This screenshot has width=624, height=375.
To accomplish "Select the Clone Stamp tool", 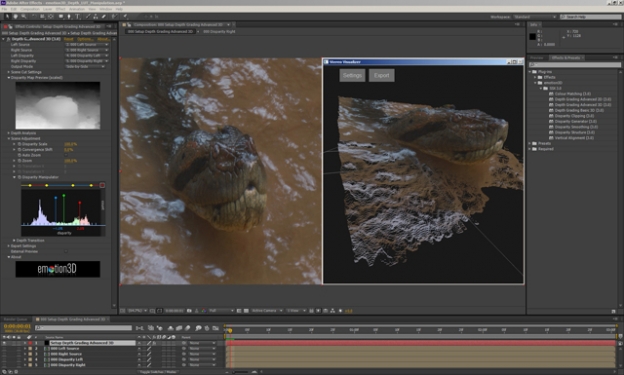I will pos(96,16).
